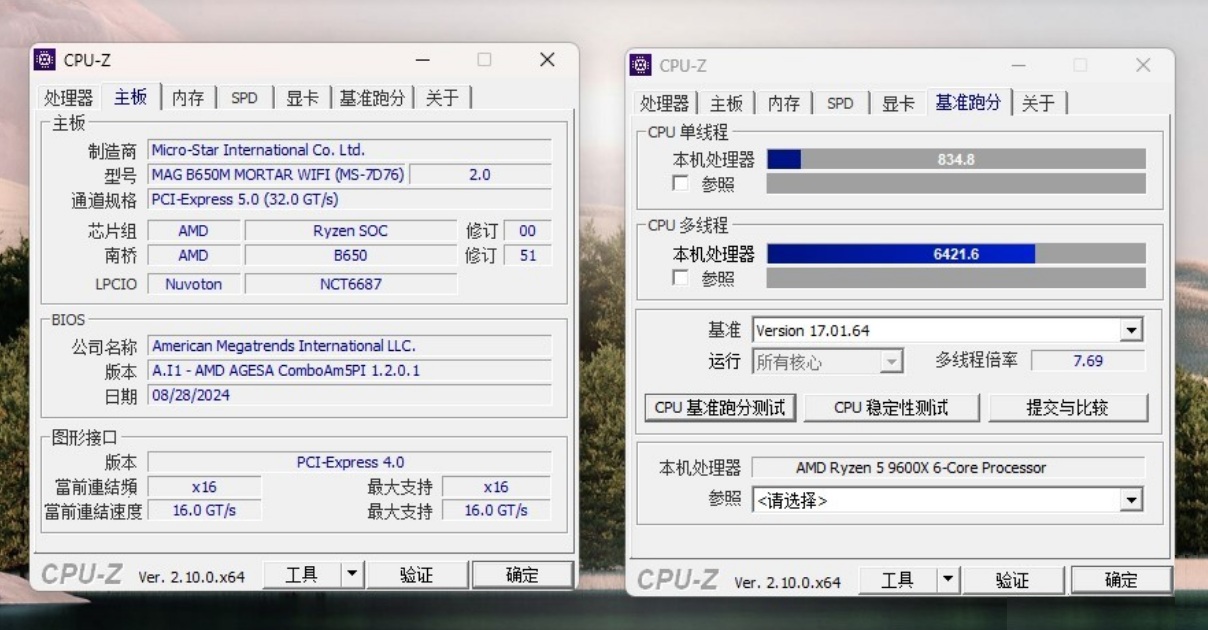Click LPCIO NCT6687 field
Image resolution: width=1208 pixels, height=630 pixels.
(x=350, y=284)
